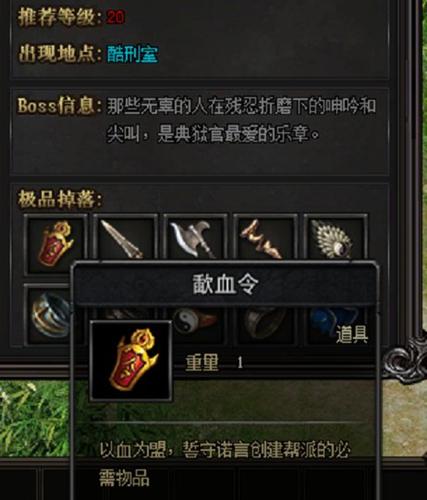This screenshot has height=500, width=427.
Task: Choose the battle axe drop item
Action: click(x=195, y=238)
